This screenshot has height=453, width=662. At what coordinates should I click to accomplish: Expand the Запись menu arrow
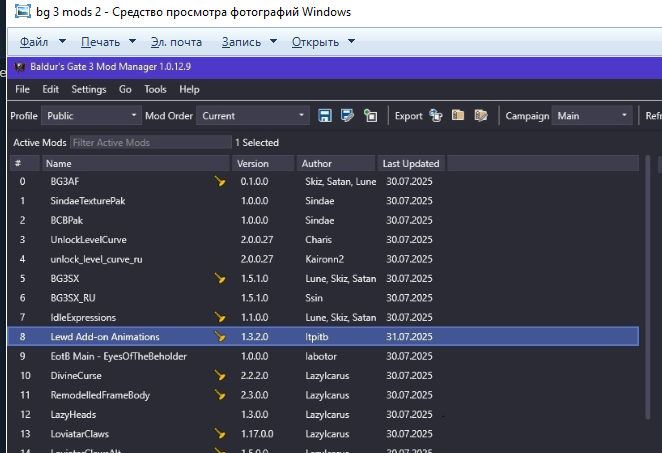tap(274, 41)
